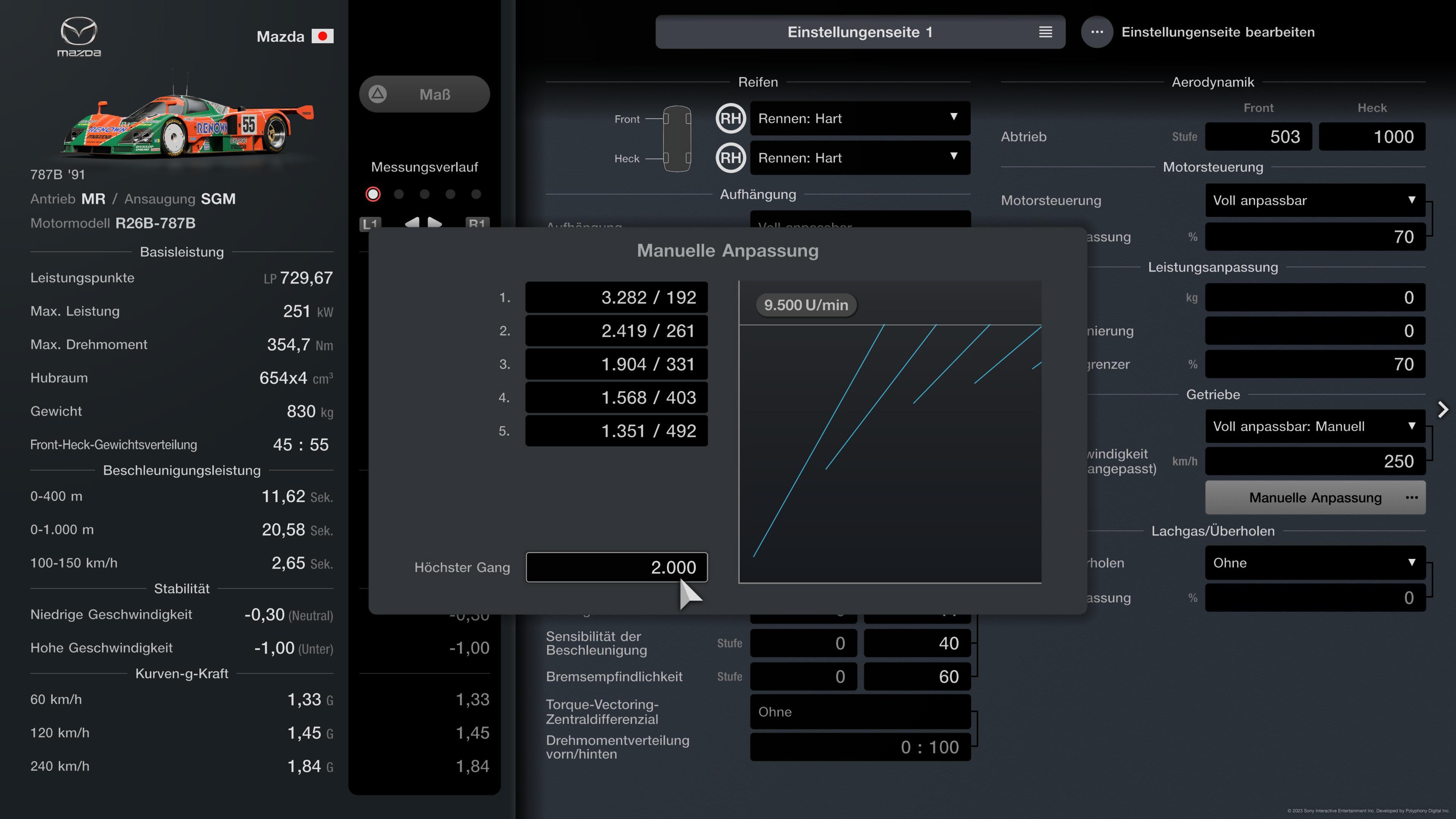1456x819 pixels.
Task: Click the car top-view tire diagram
Action: coord(676,138)
